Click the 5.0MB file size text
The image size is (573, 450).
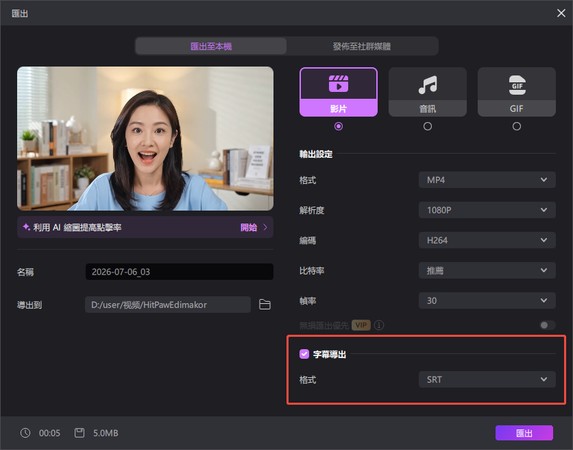pyautogui.click(x=106, y=433)
